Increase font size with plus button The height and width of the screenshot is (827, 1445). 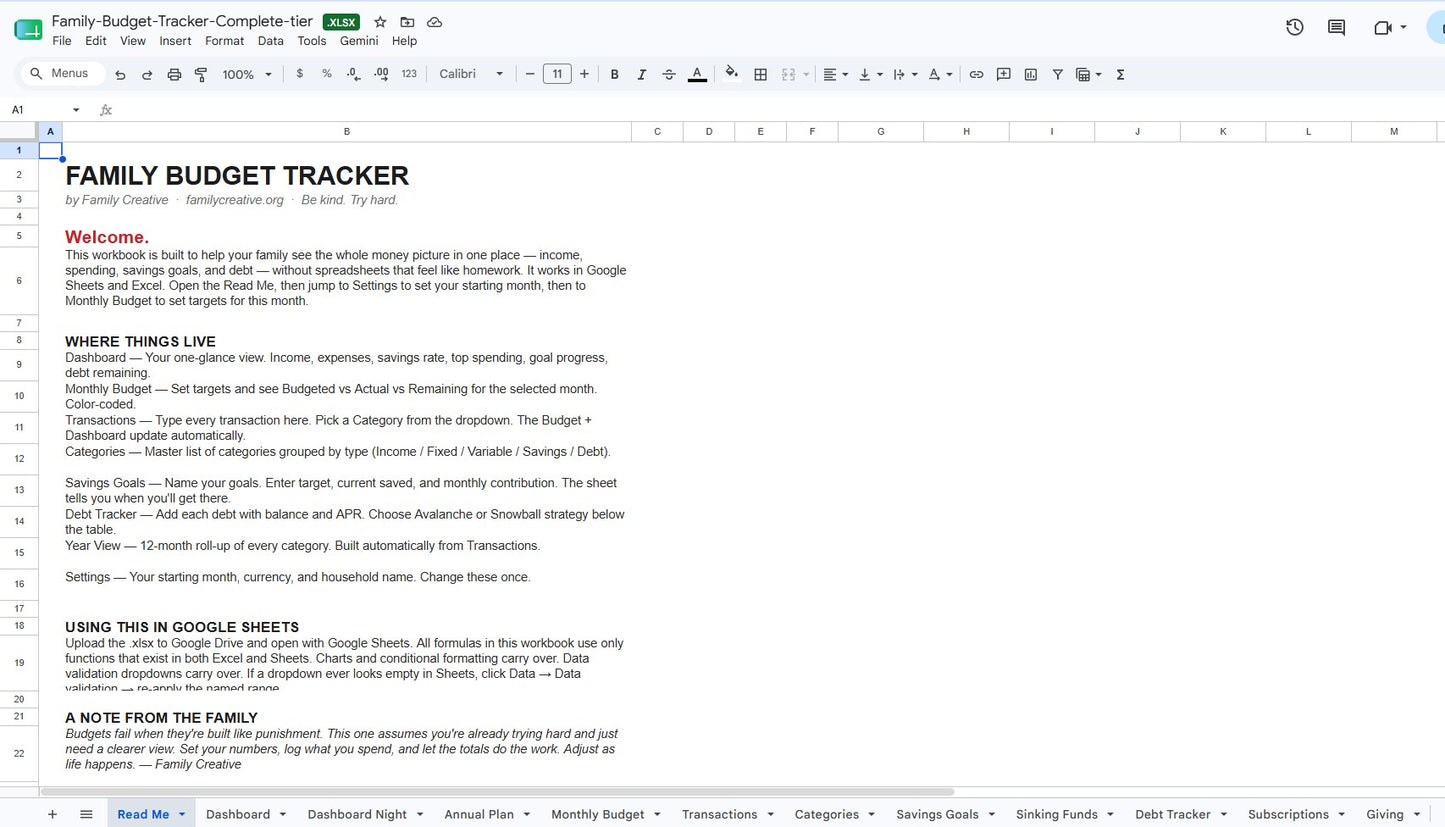(585, 74)
